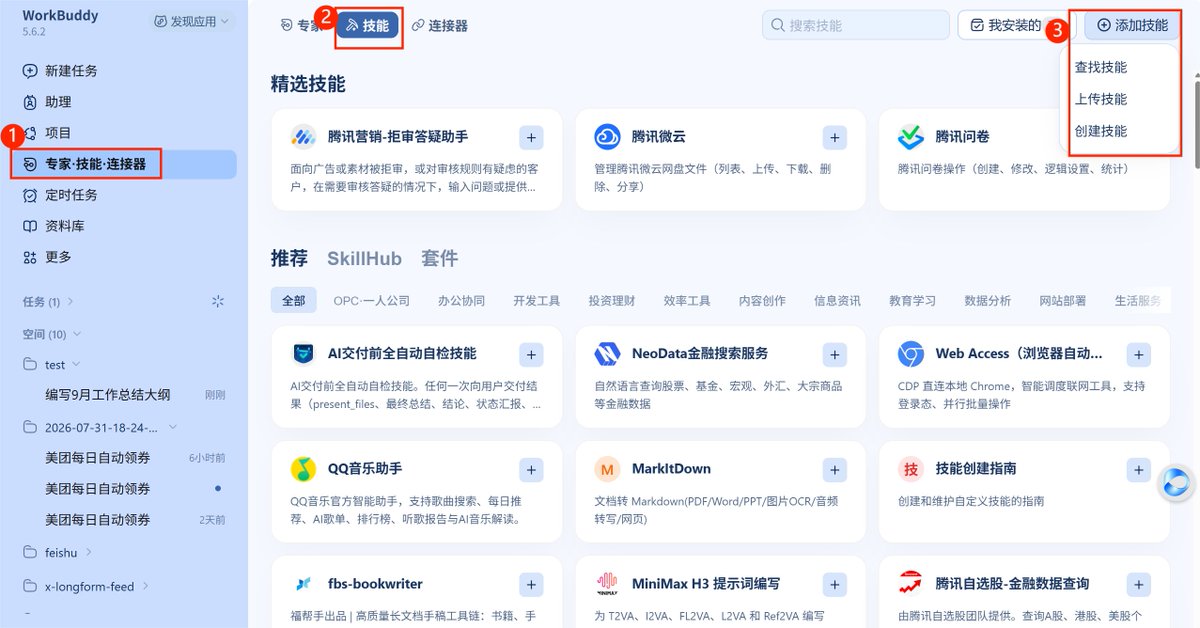Add the 腾讯微云 skill
This screenshot has width=1200, height=628.
(835, 138)
